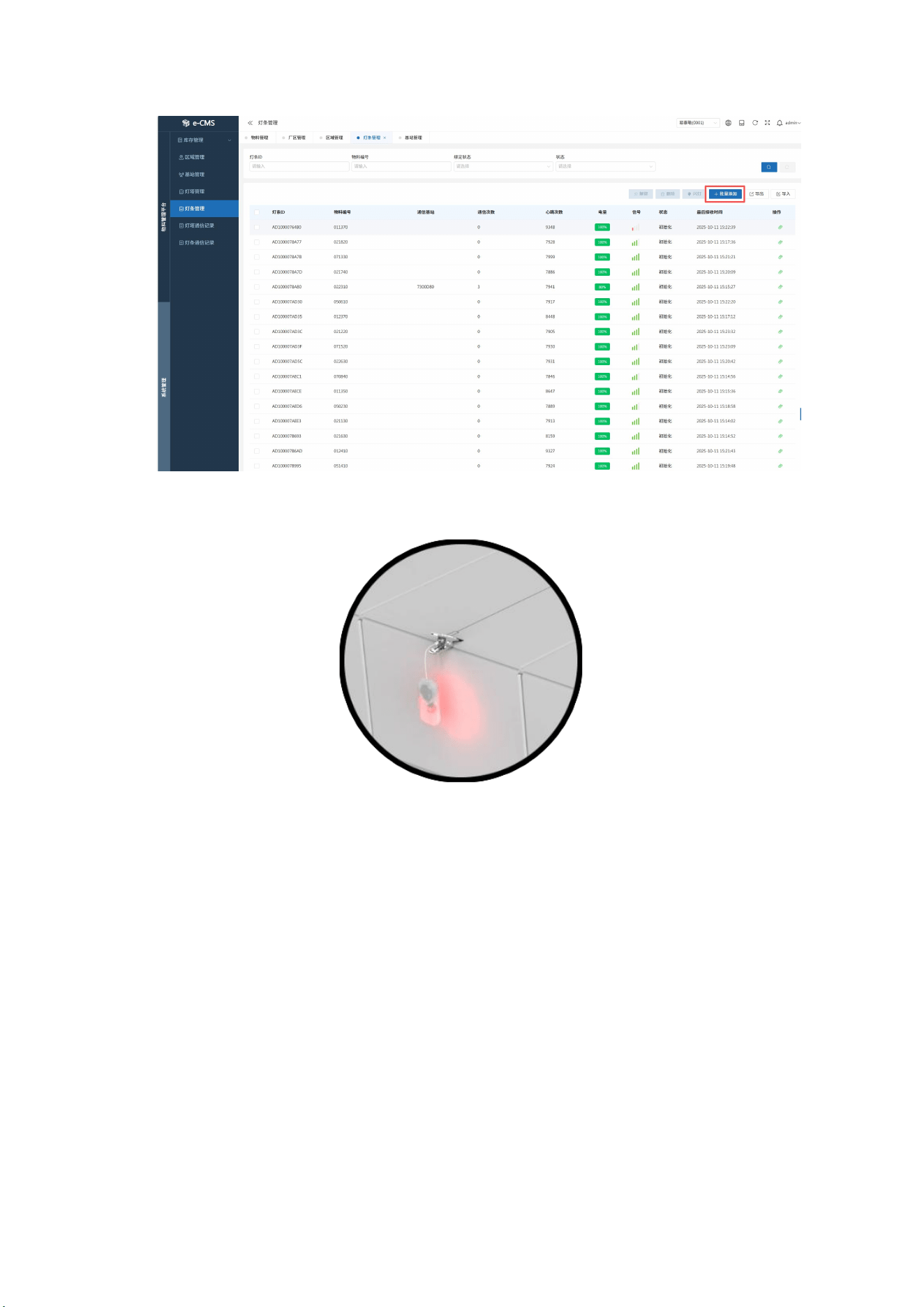
Task: Click the link icon for row AD100007AEC1
Action: (x=780, y=376)
